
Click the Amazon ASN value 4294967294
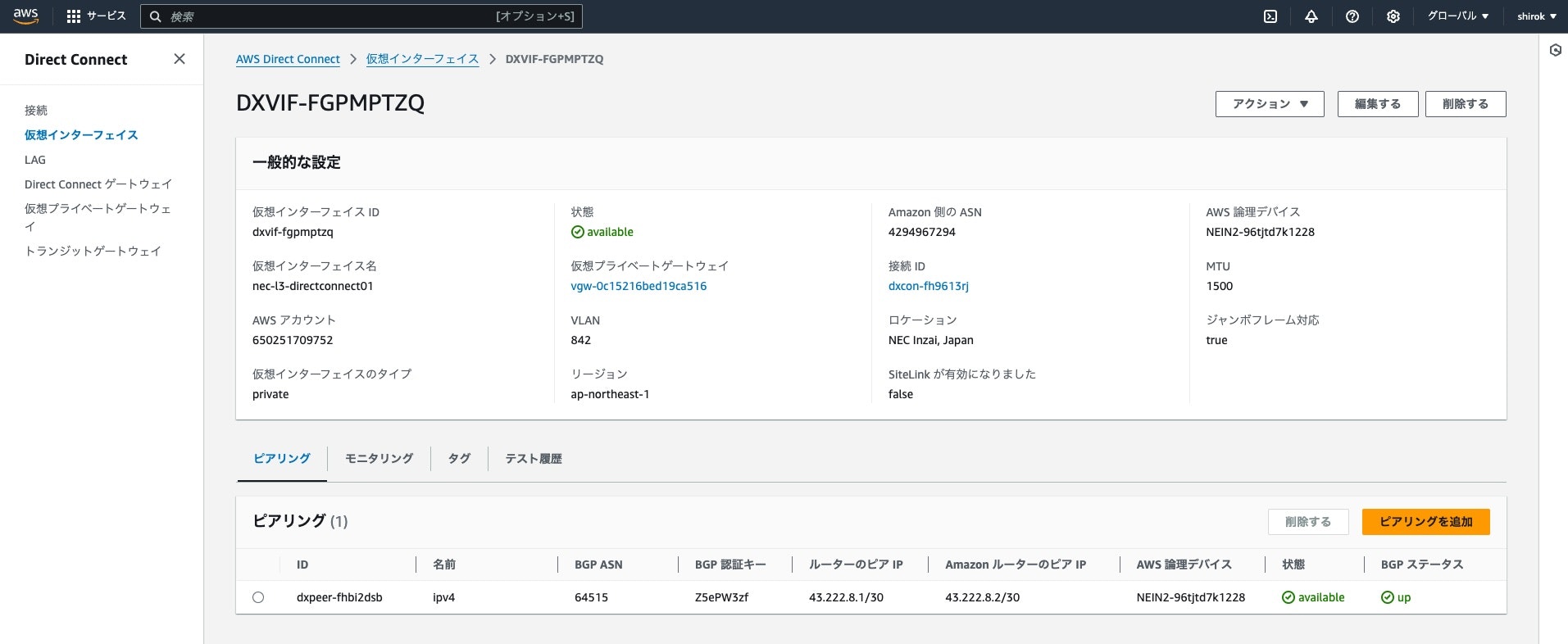click(x=922, y=232)
